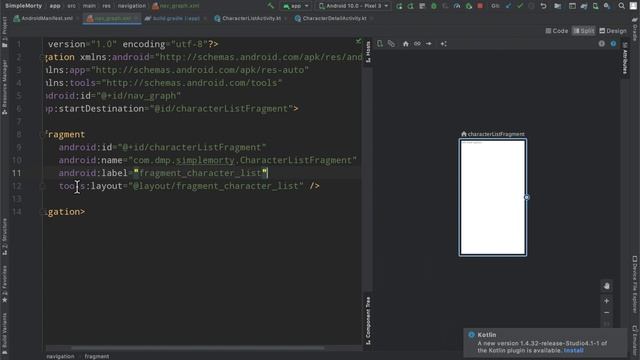Click the deep link chain icon

tap(417, 44)
